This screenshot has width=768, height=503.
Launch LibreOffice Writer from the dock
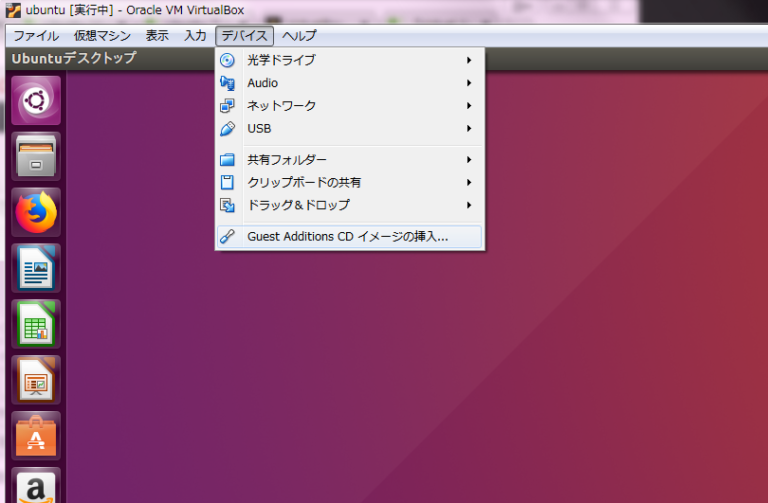36,268
